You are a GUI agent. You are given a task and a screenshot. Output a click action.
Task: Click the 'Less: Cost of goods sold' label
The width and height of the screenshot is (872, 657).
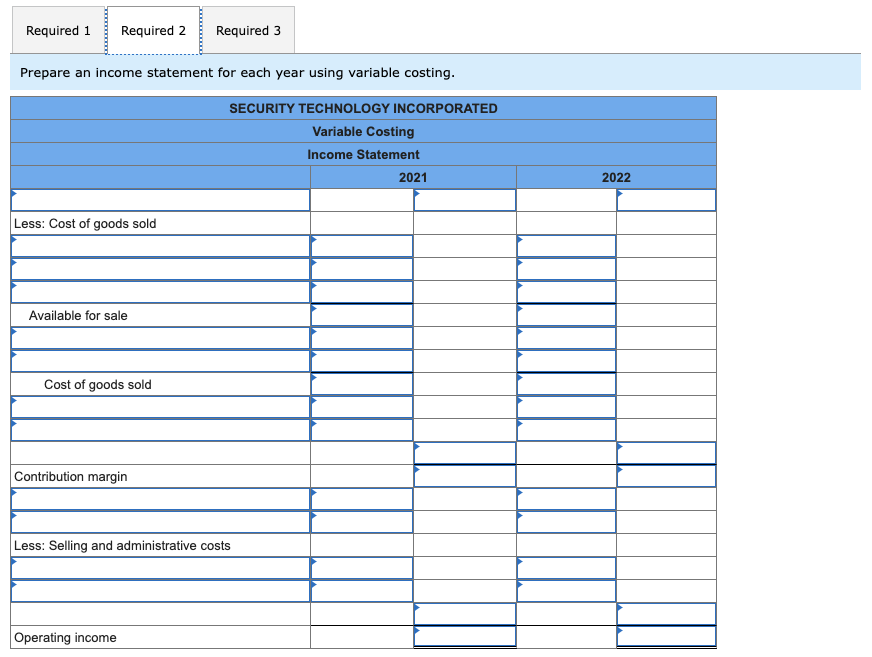click(x=85, y=224)
